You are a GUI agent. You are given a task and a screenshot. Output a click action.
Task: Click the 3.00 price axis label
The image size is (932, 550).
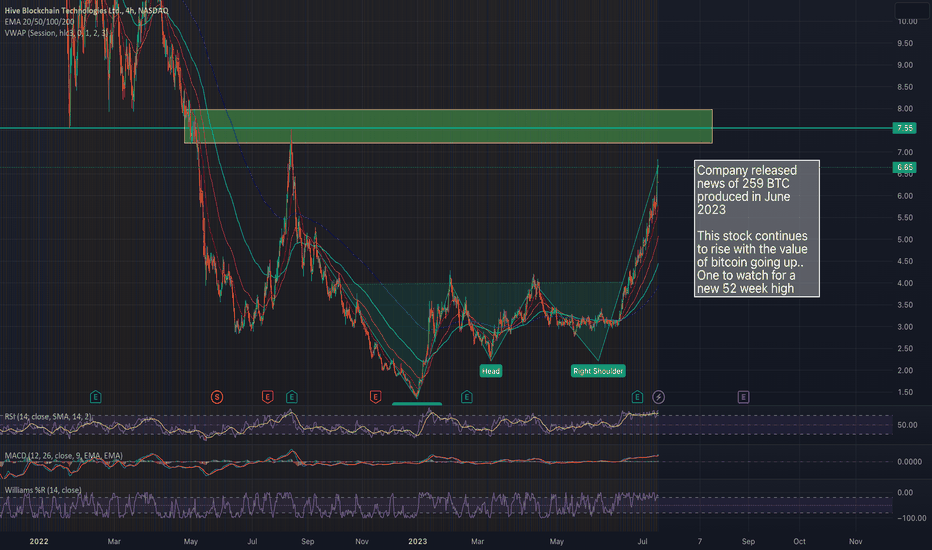(905, 326)
